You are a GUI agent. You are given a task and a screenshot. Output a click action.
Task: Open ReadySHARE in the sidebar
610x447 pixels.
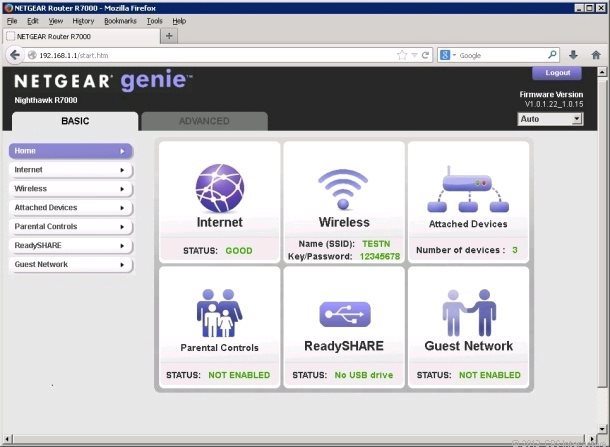click(70, 245)
